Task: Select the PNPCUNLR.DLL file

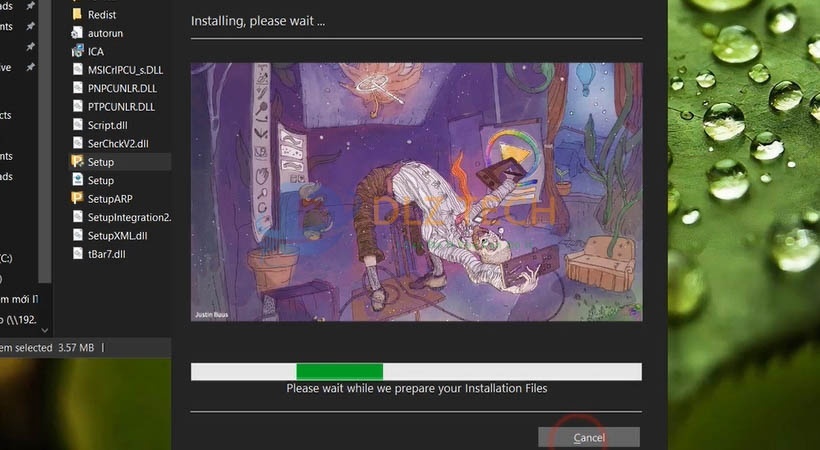Action: click(120, 88)
